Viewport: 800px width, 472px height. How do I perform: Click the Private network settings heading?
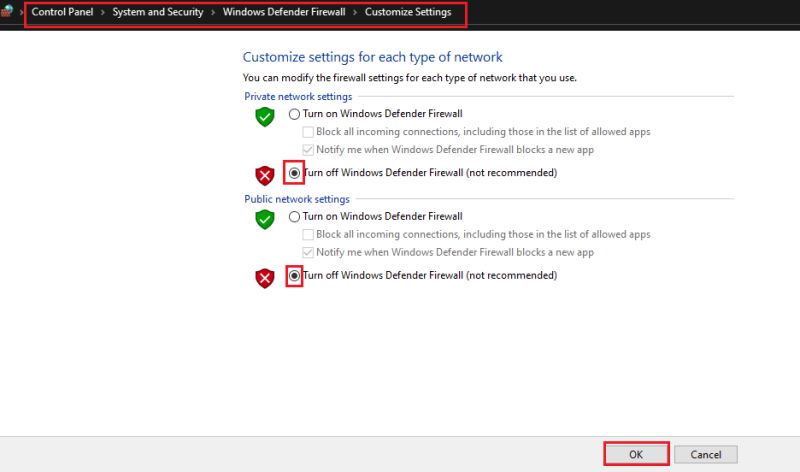[298, 96]
